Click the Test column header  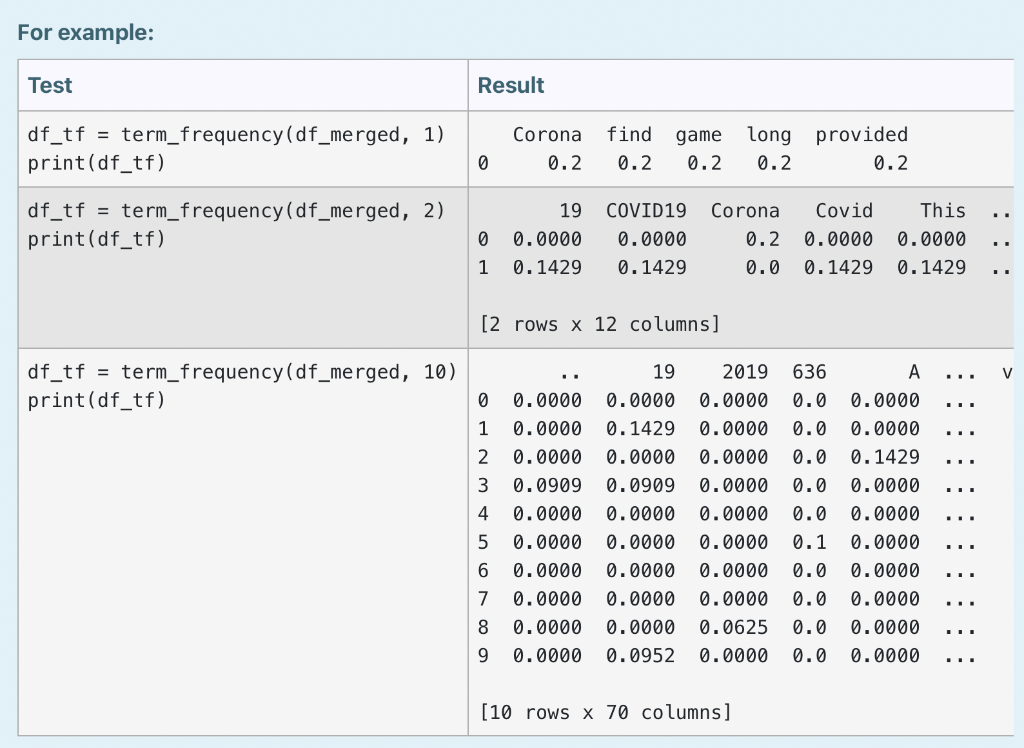coord(50,86)
